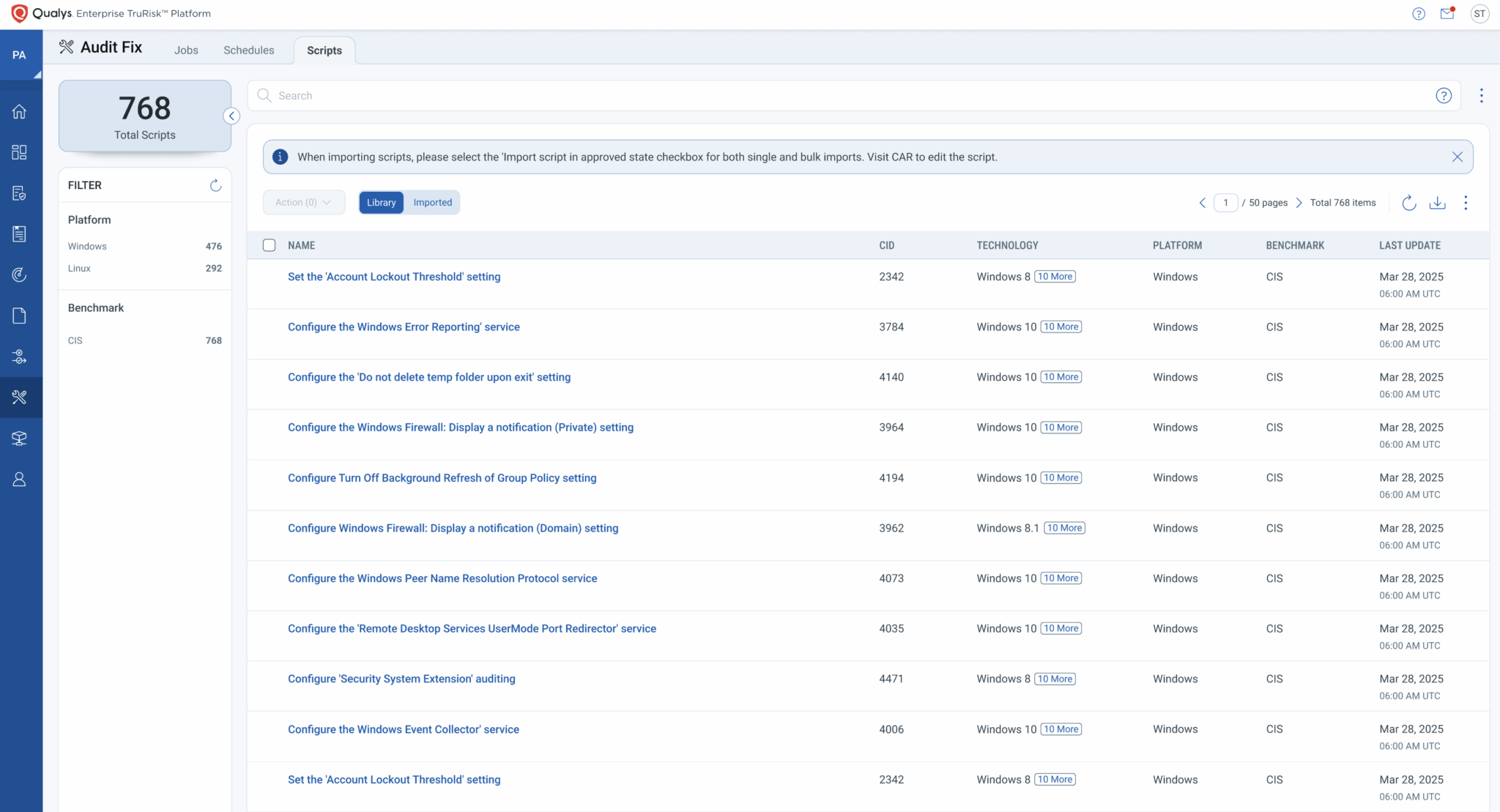Click inside the Search input field

pos(513,95)
